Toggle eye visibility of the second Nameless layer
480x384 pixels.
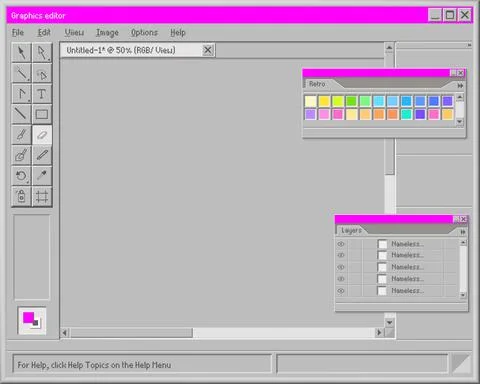[x=341, y=255]
